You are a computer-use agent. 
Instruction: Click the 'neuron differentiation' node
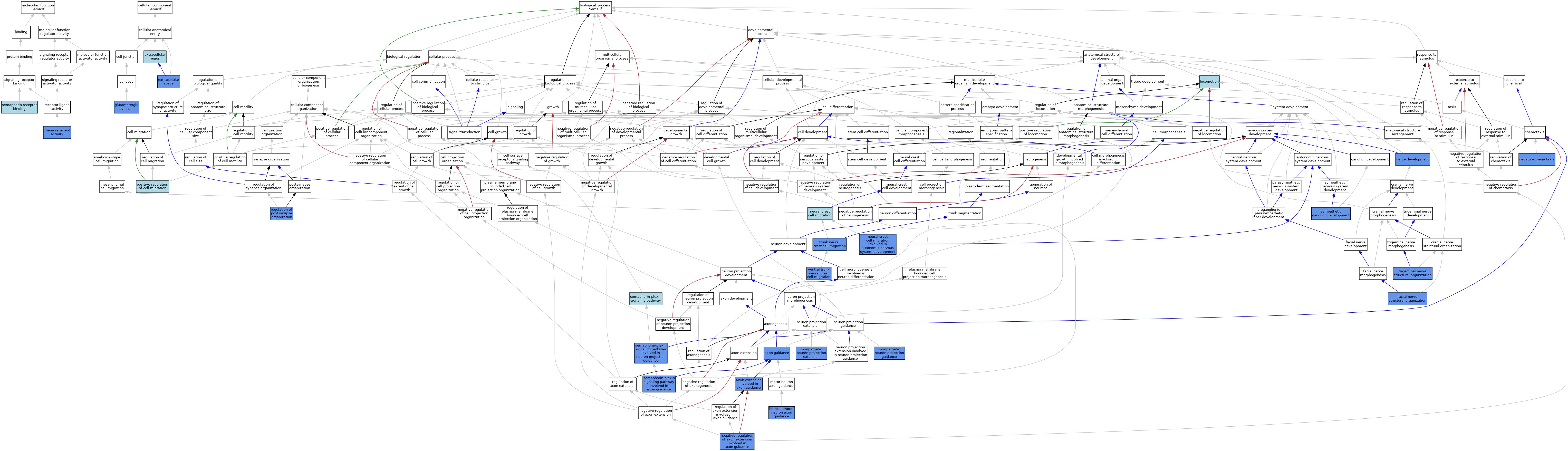click(x=897, y=213)
